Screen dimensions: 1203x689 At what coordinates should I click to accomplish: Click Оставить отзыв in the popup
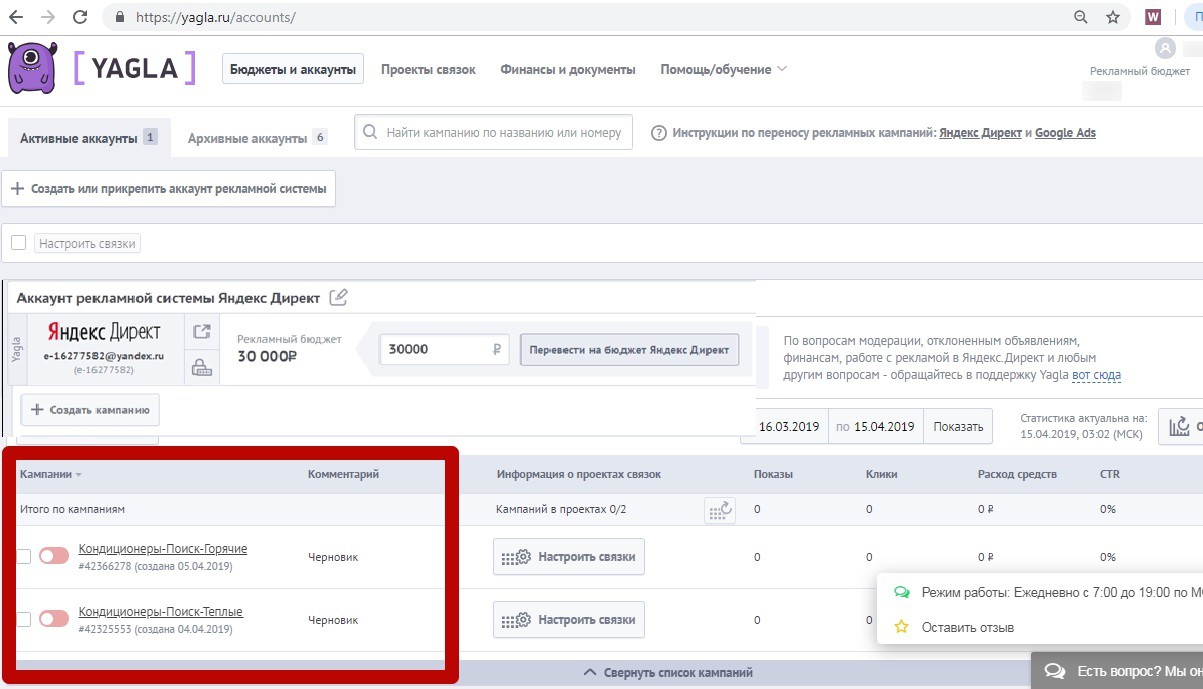(x=968, y=627)
